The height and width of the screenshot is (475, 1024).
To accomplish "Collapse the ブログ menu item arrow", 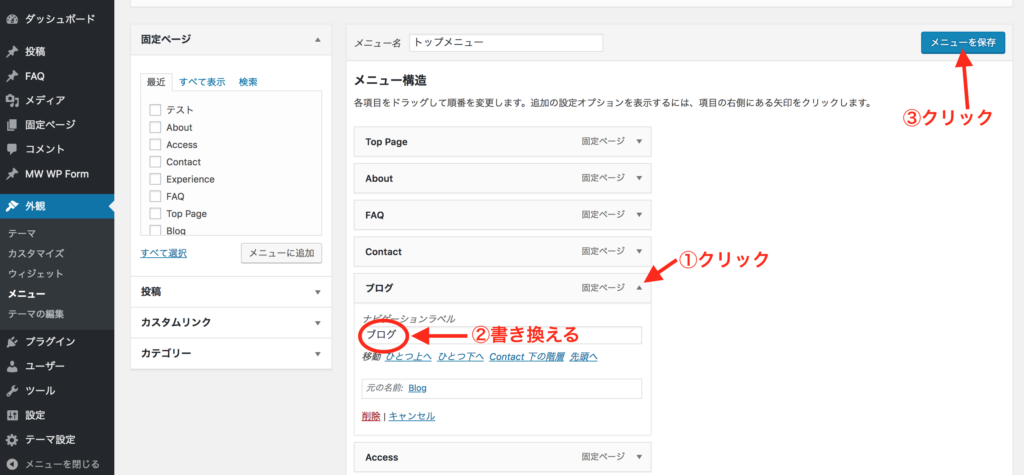I will [639, 288].
